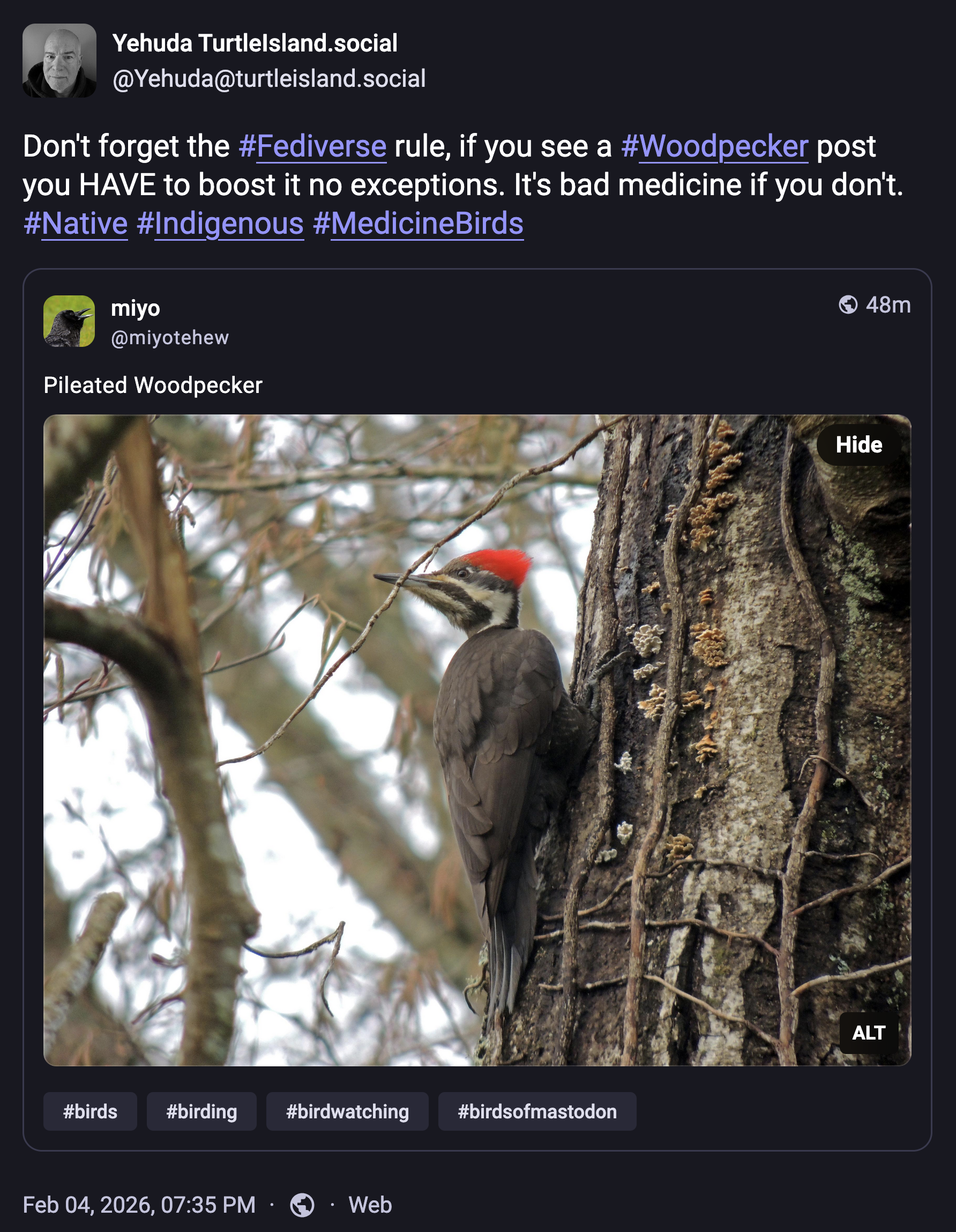The image size is (956, 1232).
Task: Select the #birds tag chip
Action: click(90, 1111)
